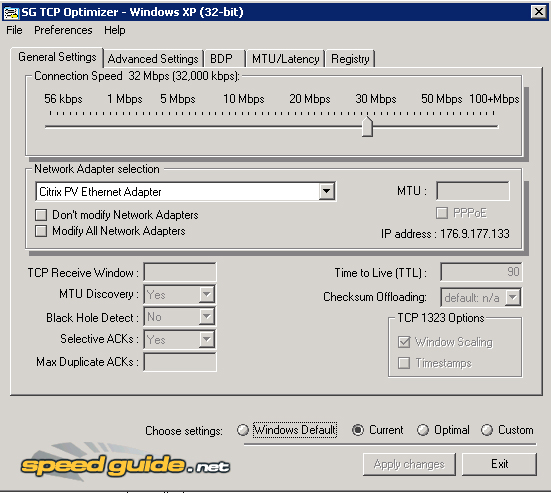The width and height of the screenshot is (551, 493).
Task: Click the connection speed slider handle
Action: (367, 127)
